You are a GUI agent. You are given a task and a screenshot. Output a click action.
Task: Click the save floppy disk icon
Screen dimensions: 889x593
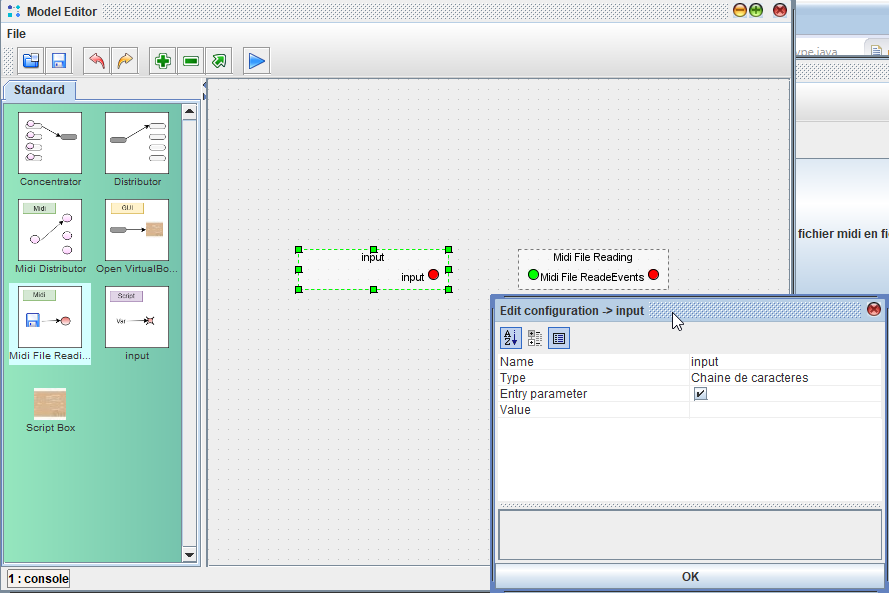click(59, 61)
